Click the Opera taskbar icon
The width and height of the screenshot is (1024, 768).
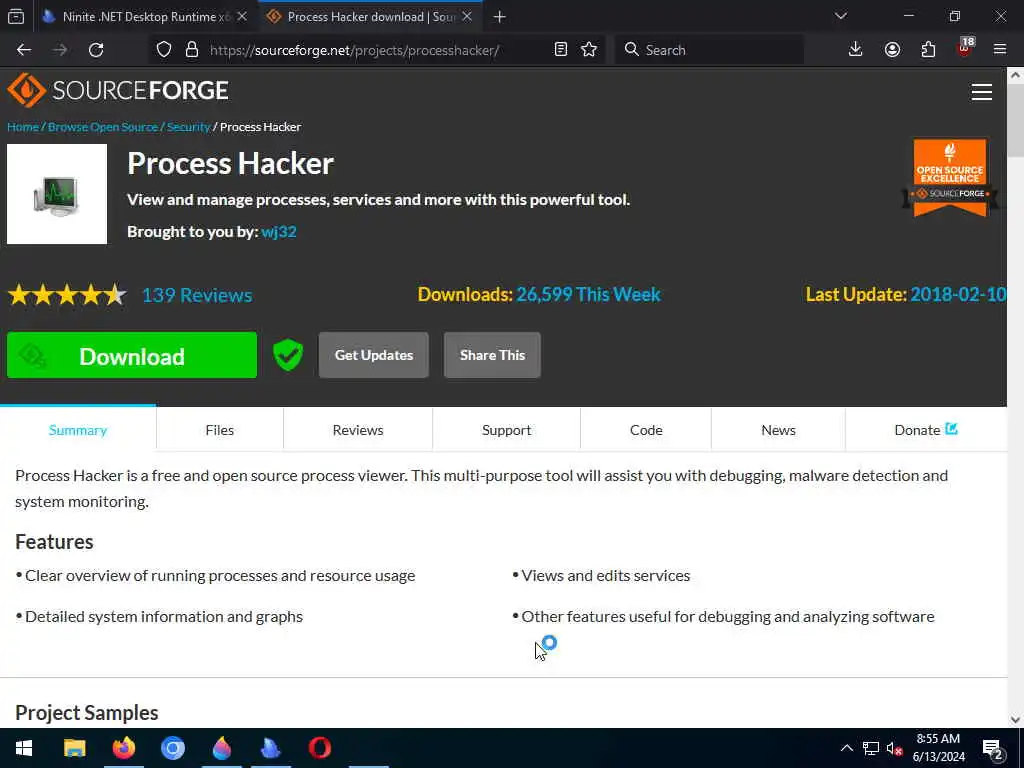pos(319,748)
